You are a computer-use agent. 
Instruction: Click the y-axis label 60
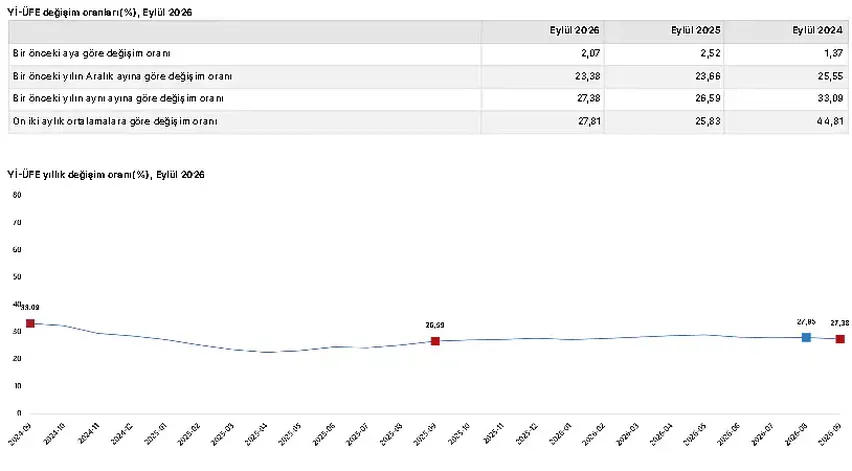click(x=17, y=249)
